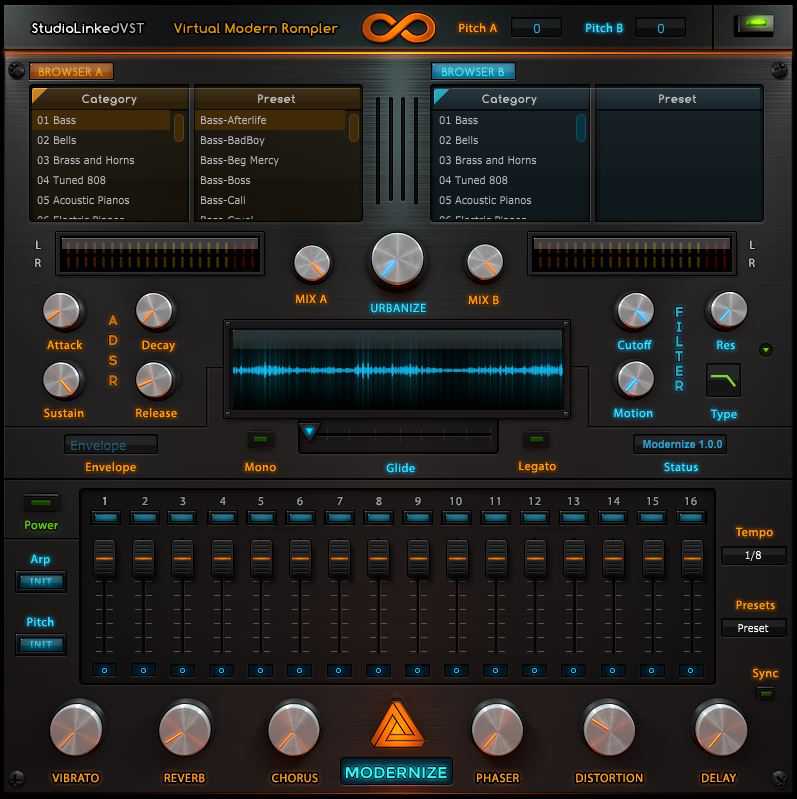Click the Attack knob

[x=62, y=311]
